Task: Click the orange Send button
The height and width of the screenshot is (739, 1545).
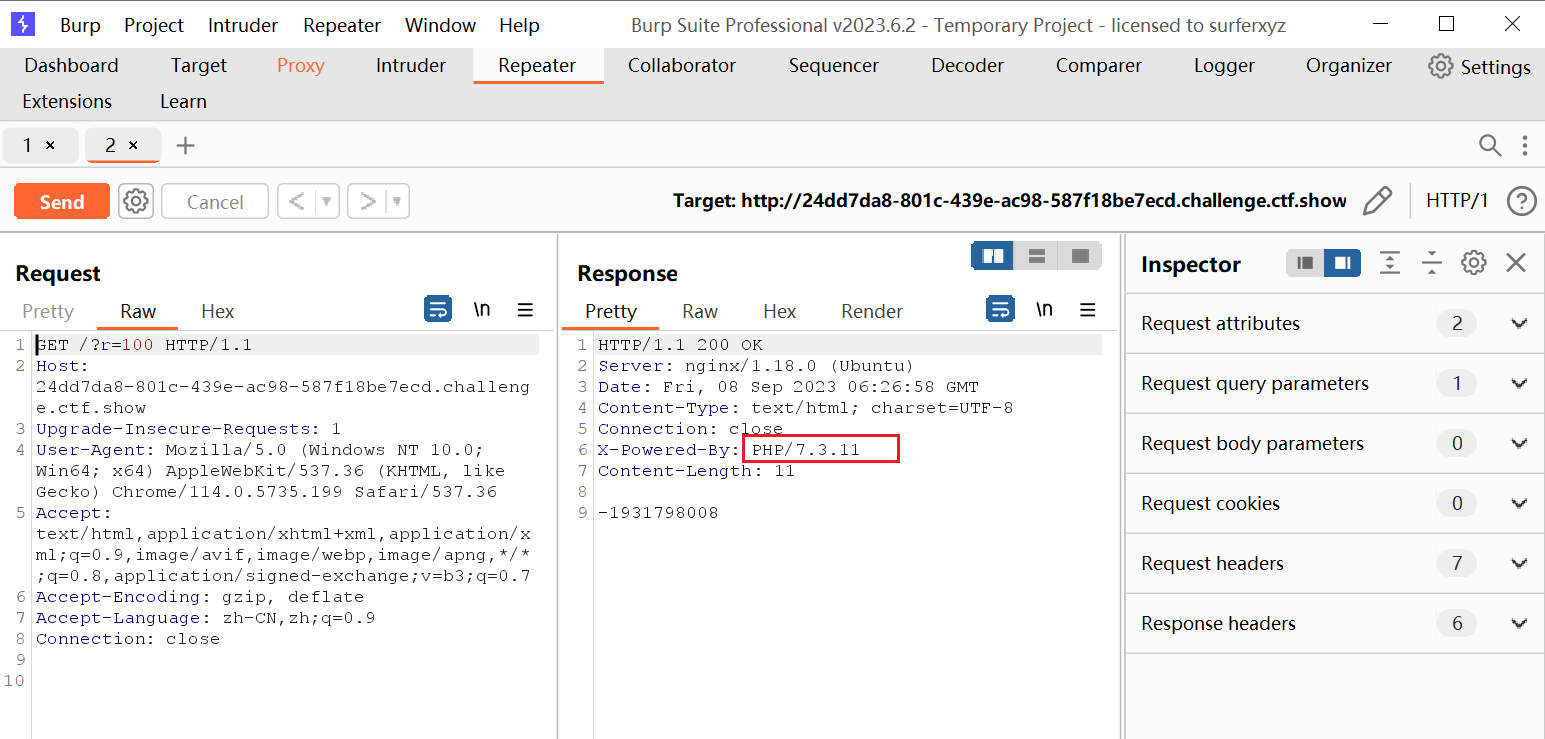Action: click(62, 201)
